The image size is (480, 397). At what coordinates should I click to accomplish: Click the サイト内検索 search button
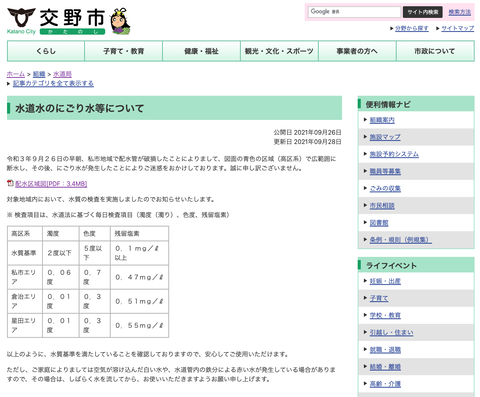[x=423, y=12]
